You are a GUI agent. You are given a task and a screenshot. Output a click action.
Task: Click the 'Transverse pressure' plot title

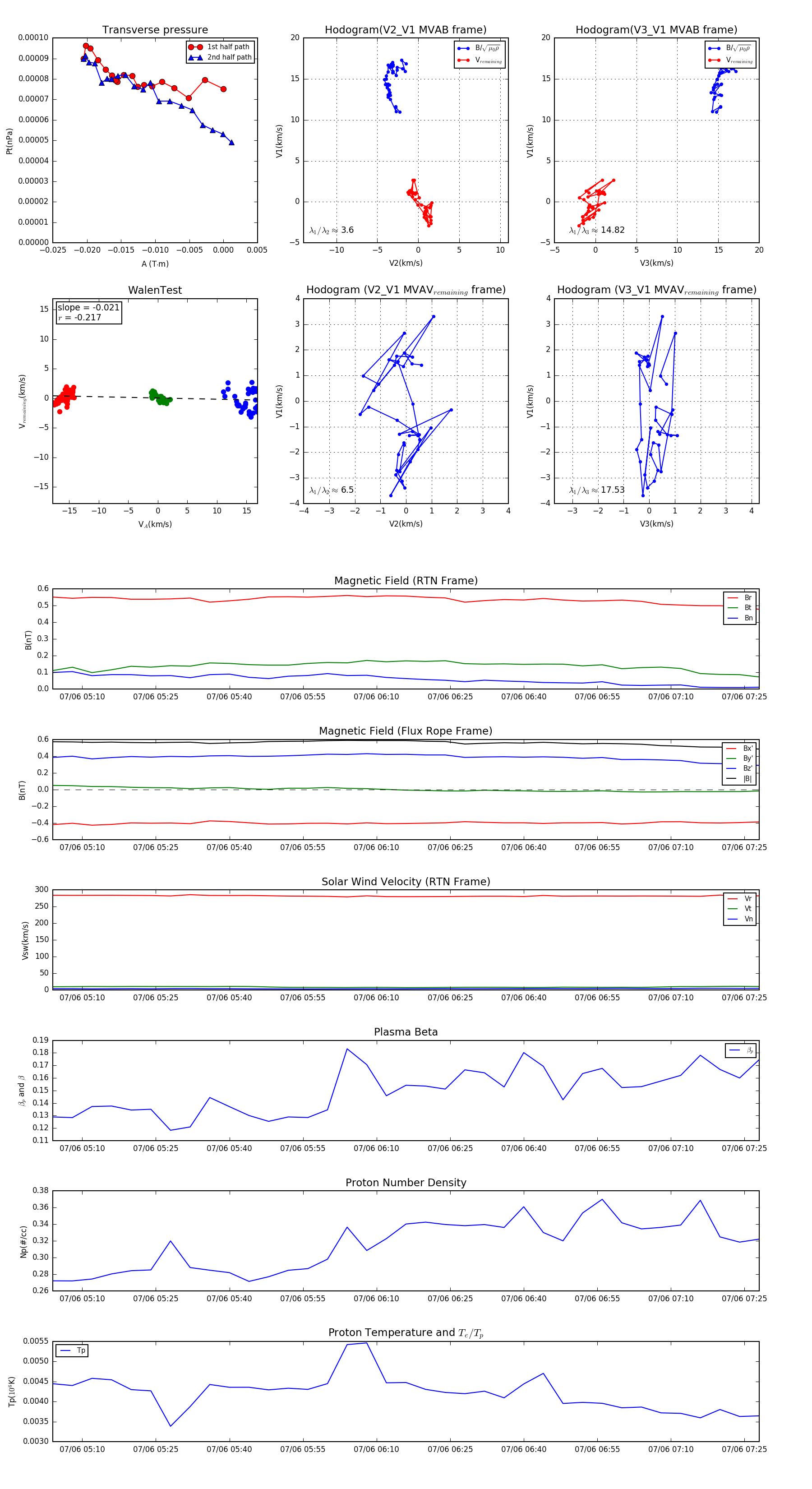coord(155,30)
